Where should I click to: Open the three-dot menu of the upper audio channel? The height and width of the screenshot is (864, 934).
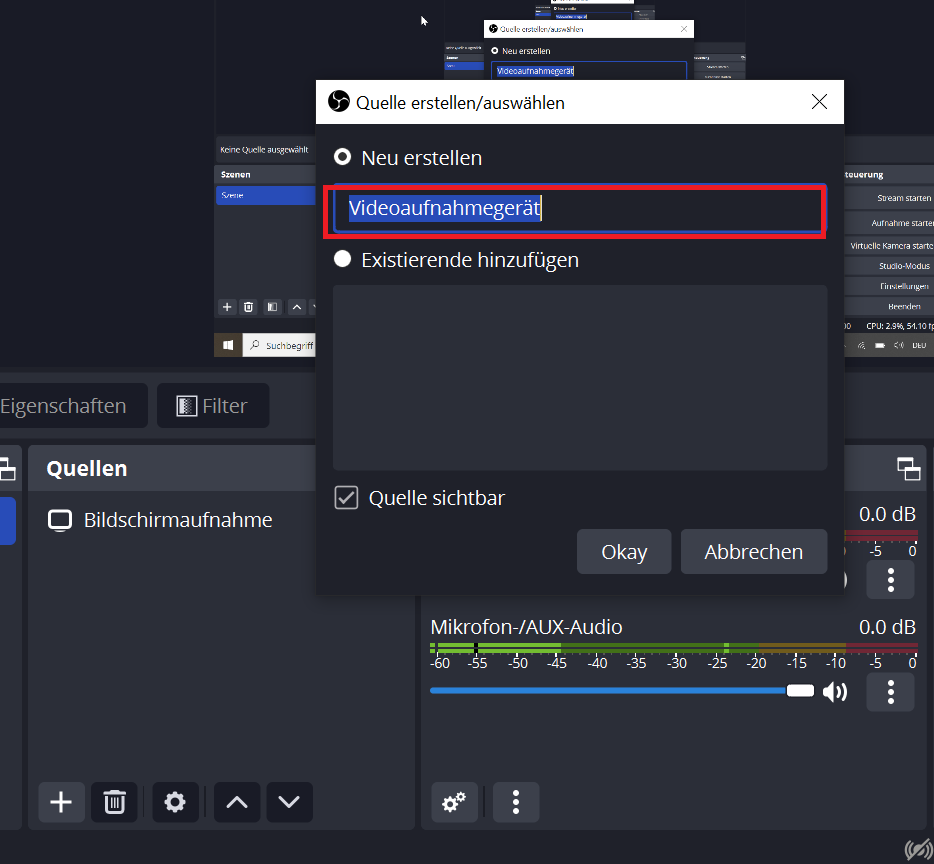click(x=890, y=579)
